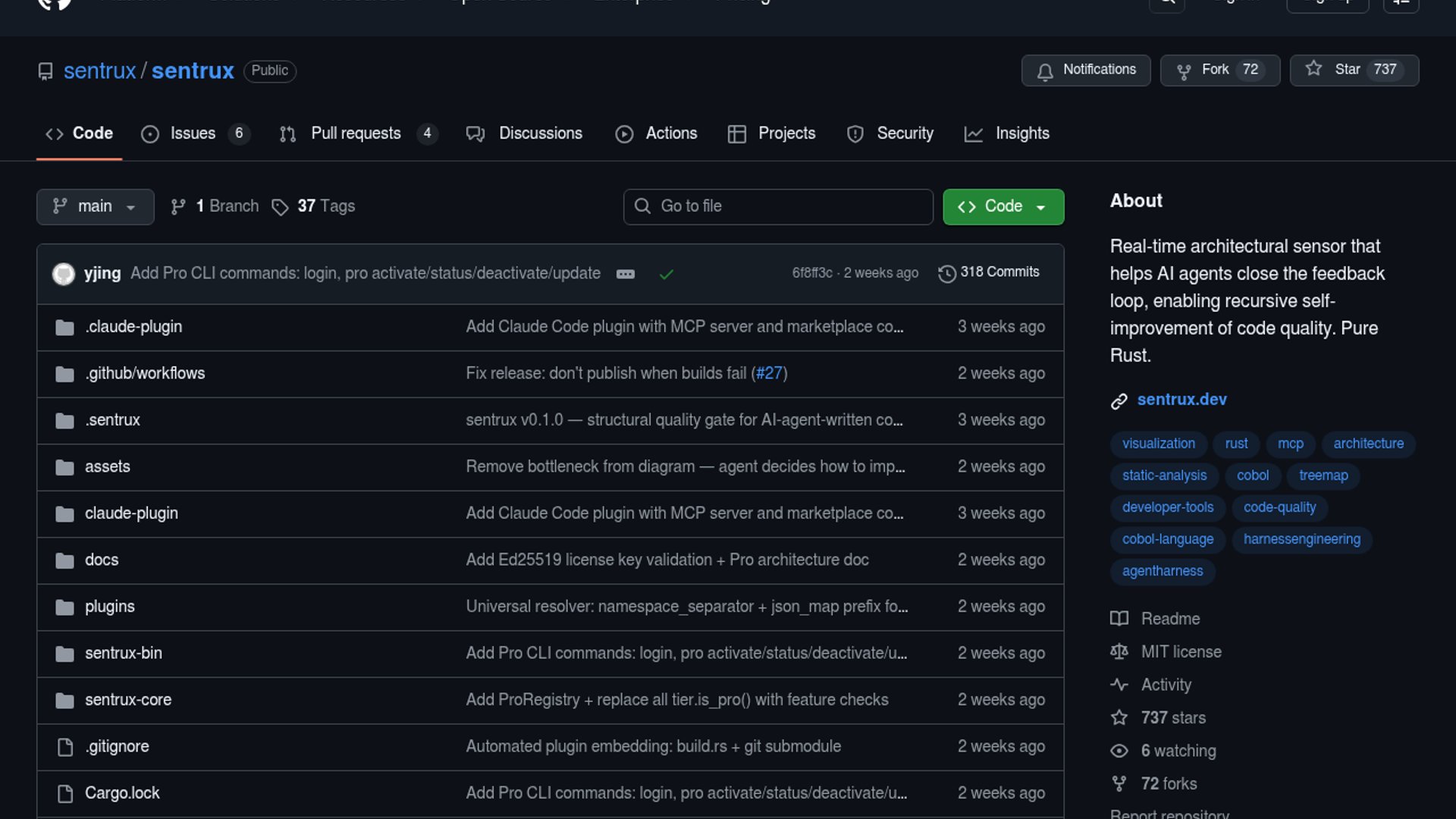Open the MIT license link
The width and height of the screenshot is (1456, 819).
click(x=1181, y=652)
